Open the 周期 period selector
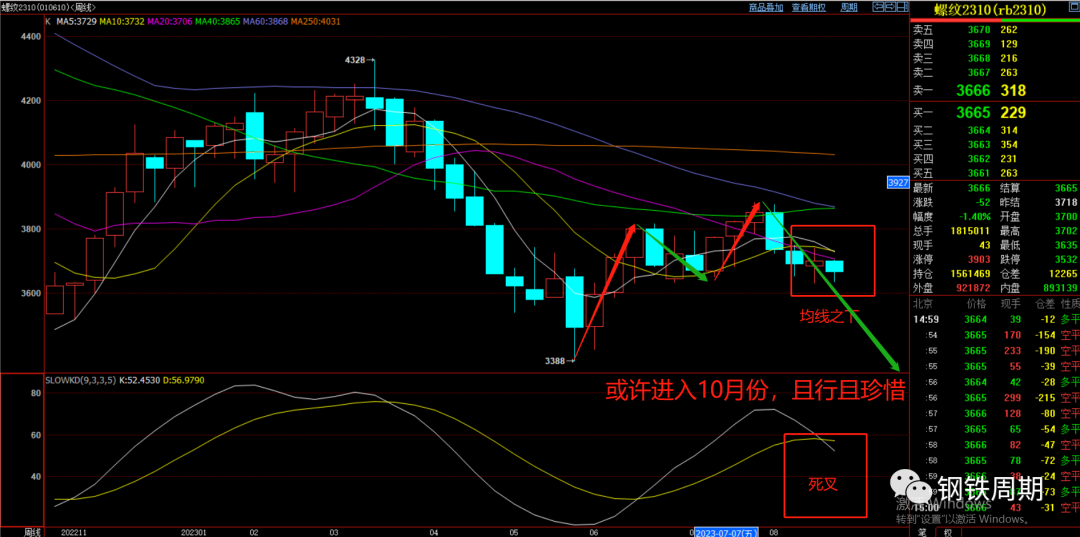Viewport: 1080px width, 537px height. [x=849, y=8]
